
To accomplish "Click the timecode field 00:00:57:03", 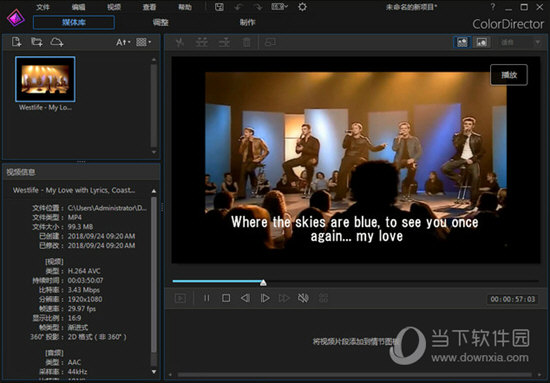I will pyautogui.click(x=512, y=299).
